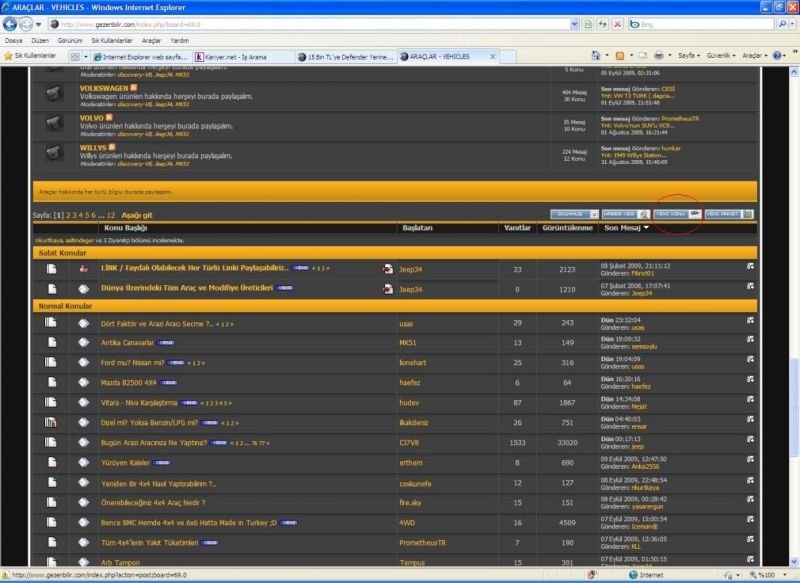The width and height of the screenshot is (800, 583).
Task: Click the Print icon in command bar
Action: pos(659,56)
